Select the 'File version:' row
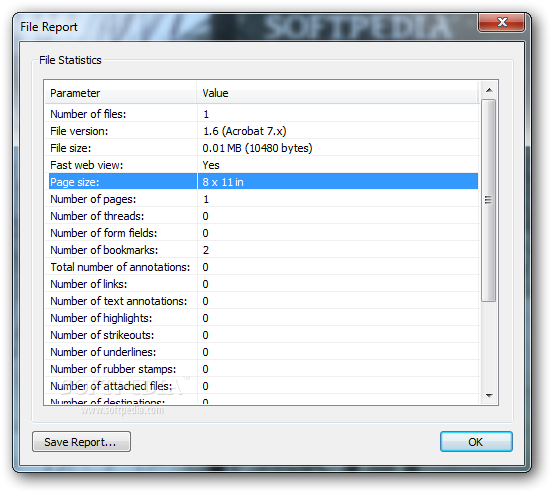Screen dimensions: 552x493 pos(262,131)
